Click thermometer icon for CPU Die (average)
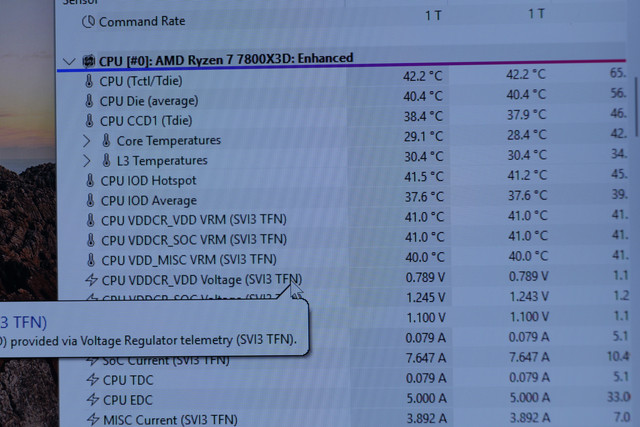 89,101
